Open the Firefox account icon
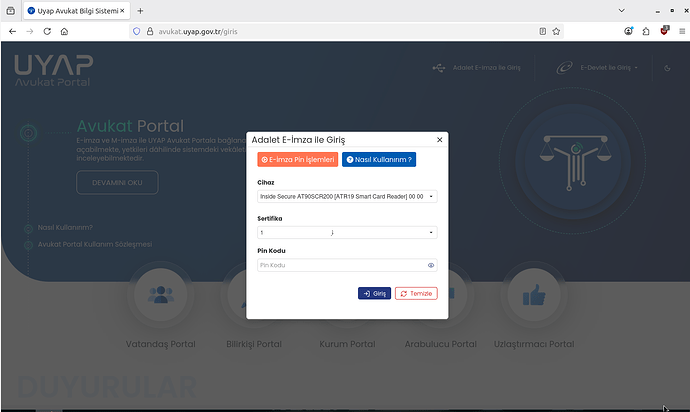The height and width of the screenshot is (412, 690). (x=628, y=31)
